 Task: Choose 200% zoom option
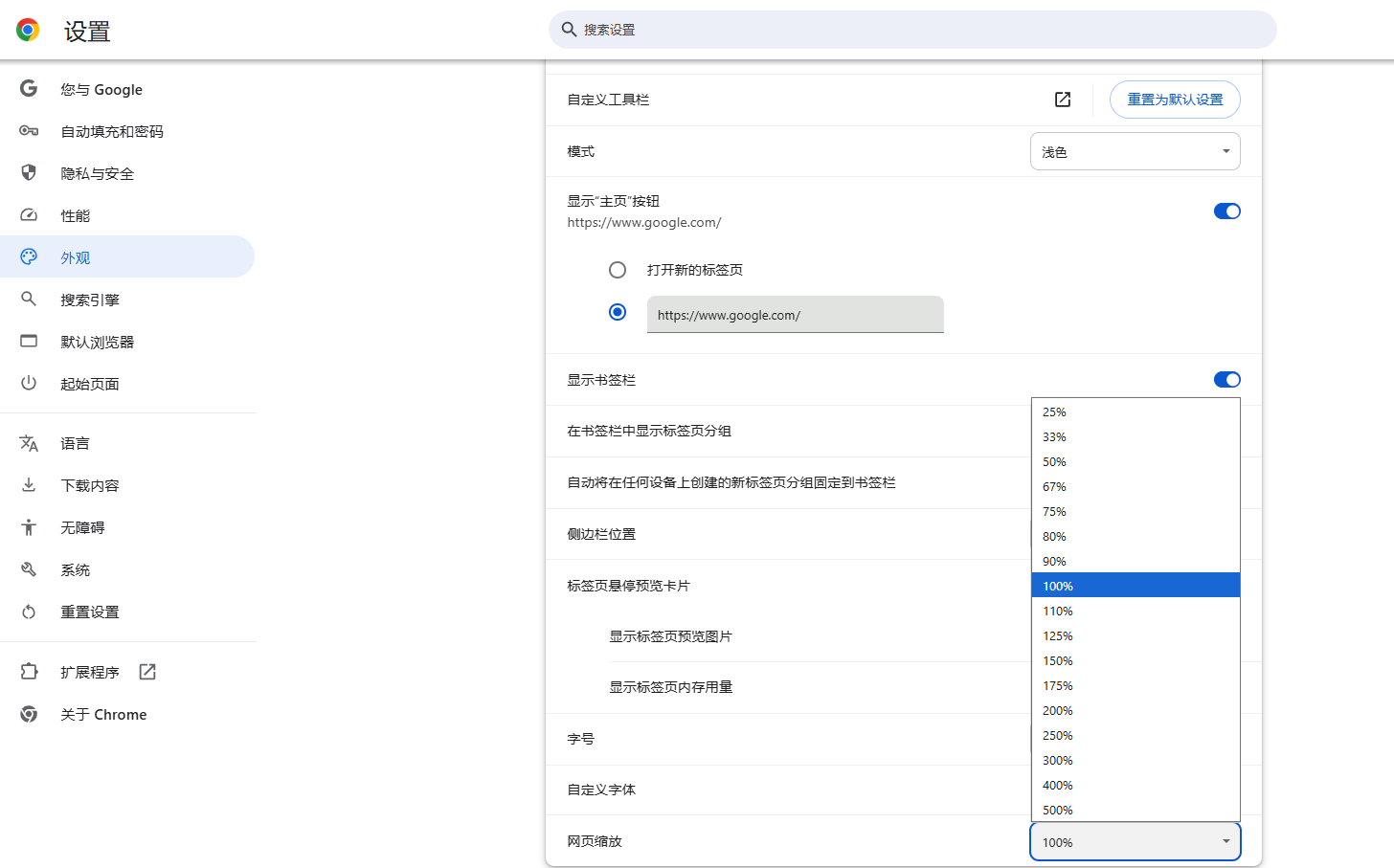coord(1135,710)
